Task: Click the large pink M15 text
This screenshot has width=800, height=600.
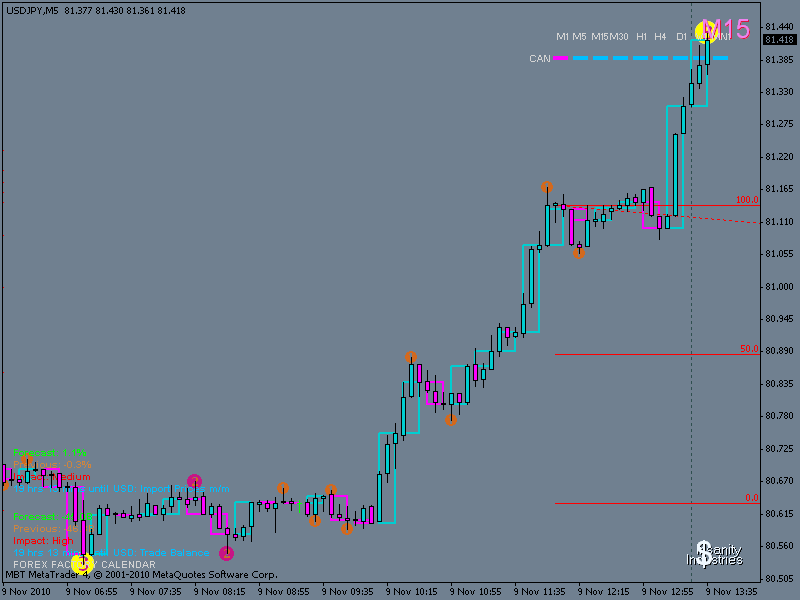Action: [x=726, y=29]
